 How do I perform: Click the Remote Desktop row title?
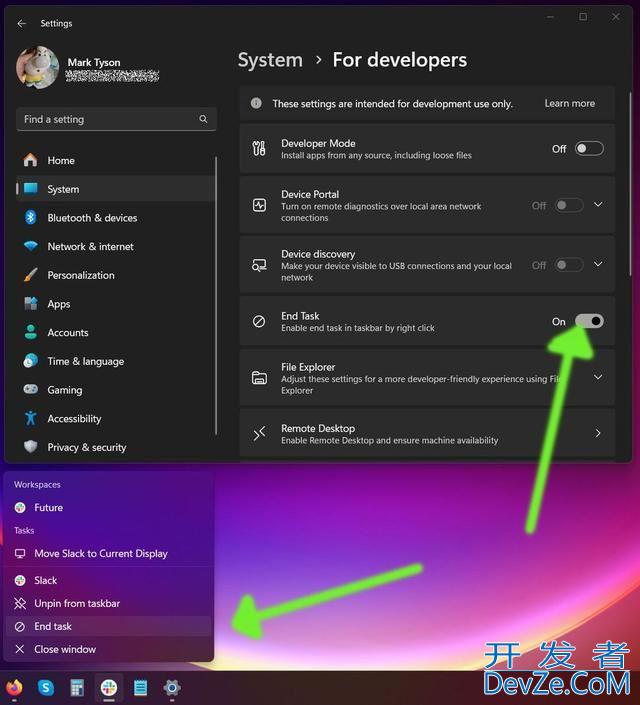(x=318, y=428)
